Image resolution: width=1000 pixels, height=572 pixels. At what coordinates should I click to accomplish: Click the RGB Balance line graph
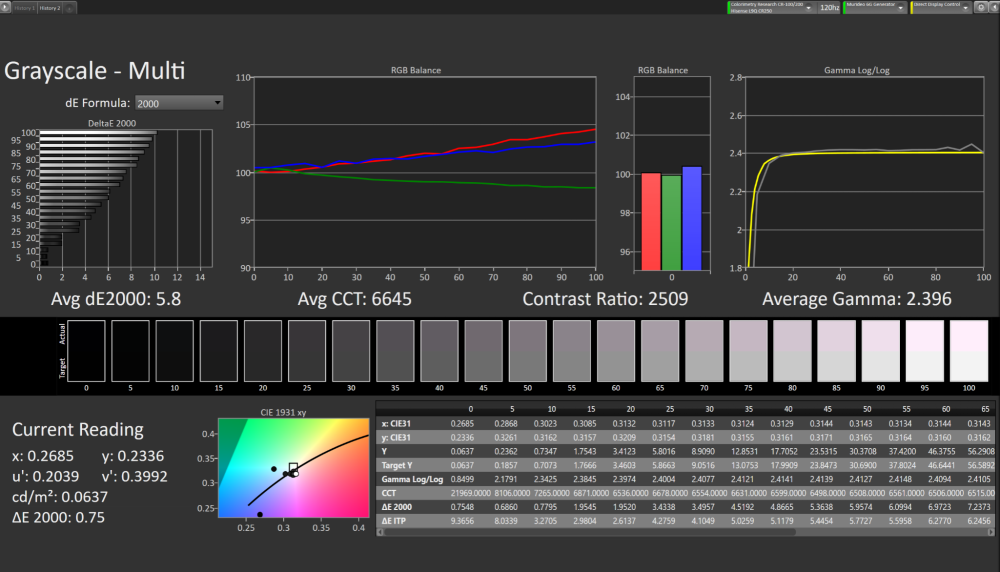coord(425,172)
